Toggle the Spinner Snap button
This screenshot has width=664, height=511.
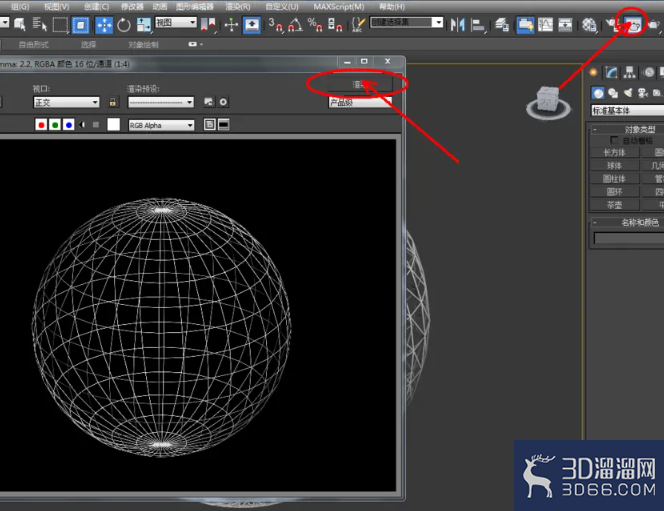tap(335, 25)
